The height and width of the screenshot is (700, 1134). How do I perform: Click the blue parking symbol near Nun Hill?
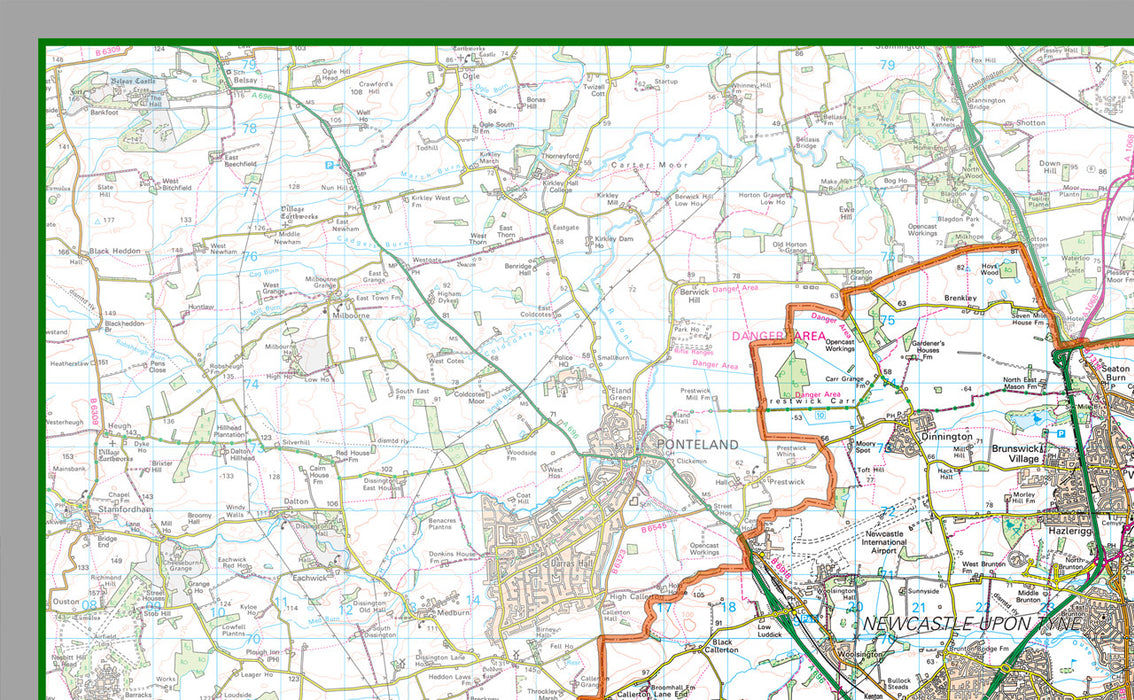(x=329, y=166)
